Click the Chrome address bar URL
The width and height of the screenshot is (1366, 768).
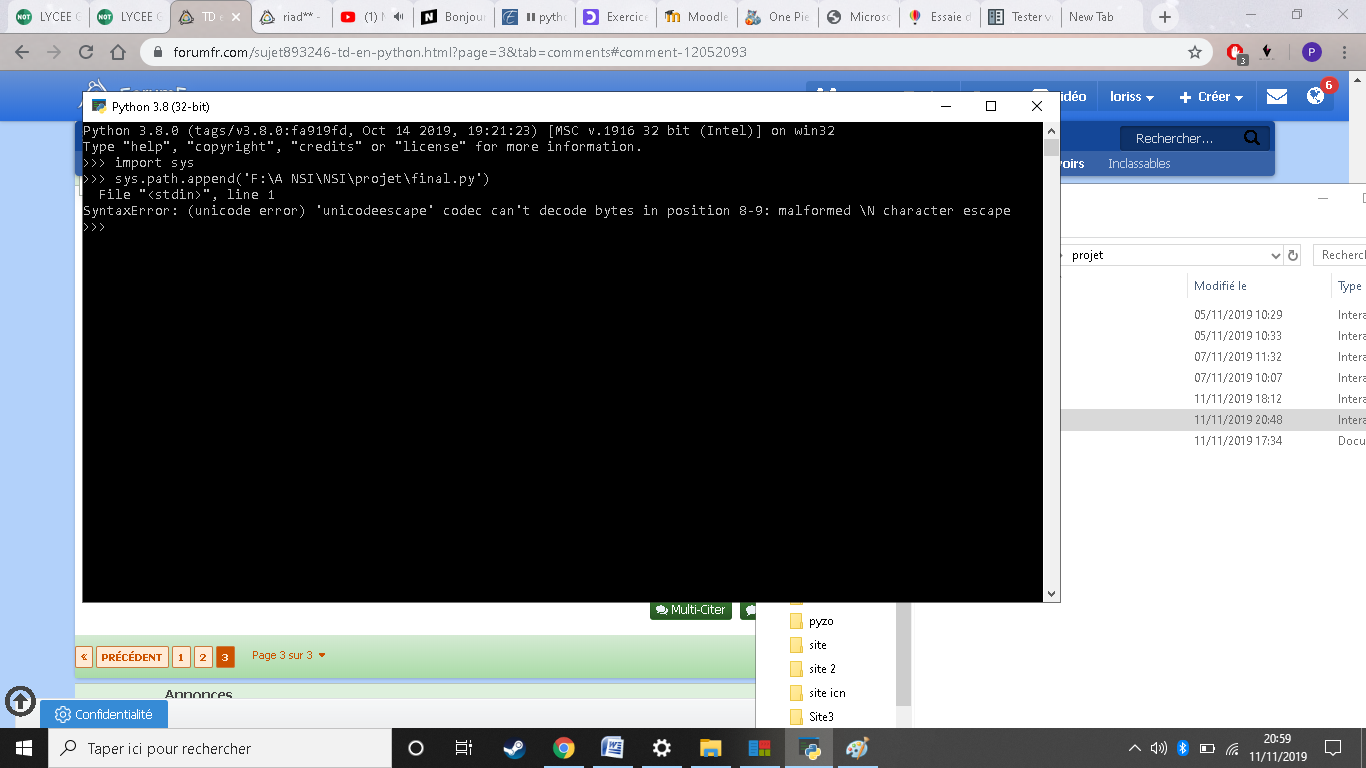pyautogui.click(x=458, y=52)
